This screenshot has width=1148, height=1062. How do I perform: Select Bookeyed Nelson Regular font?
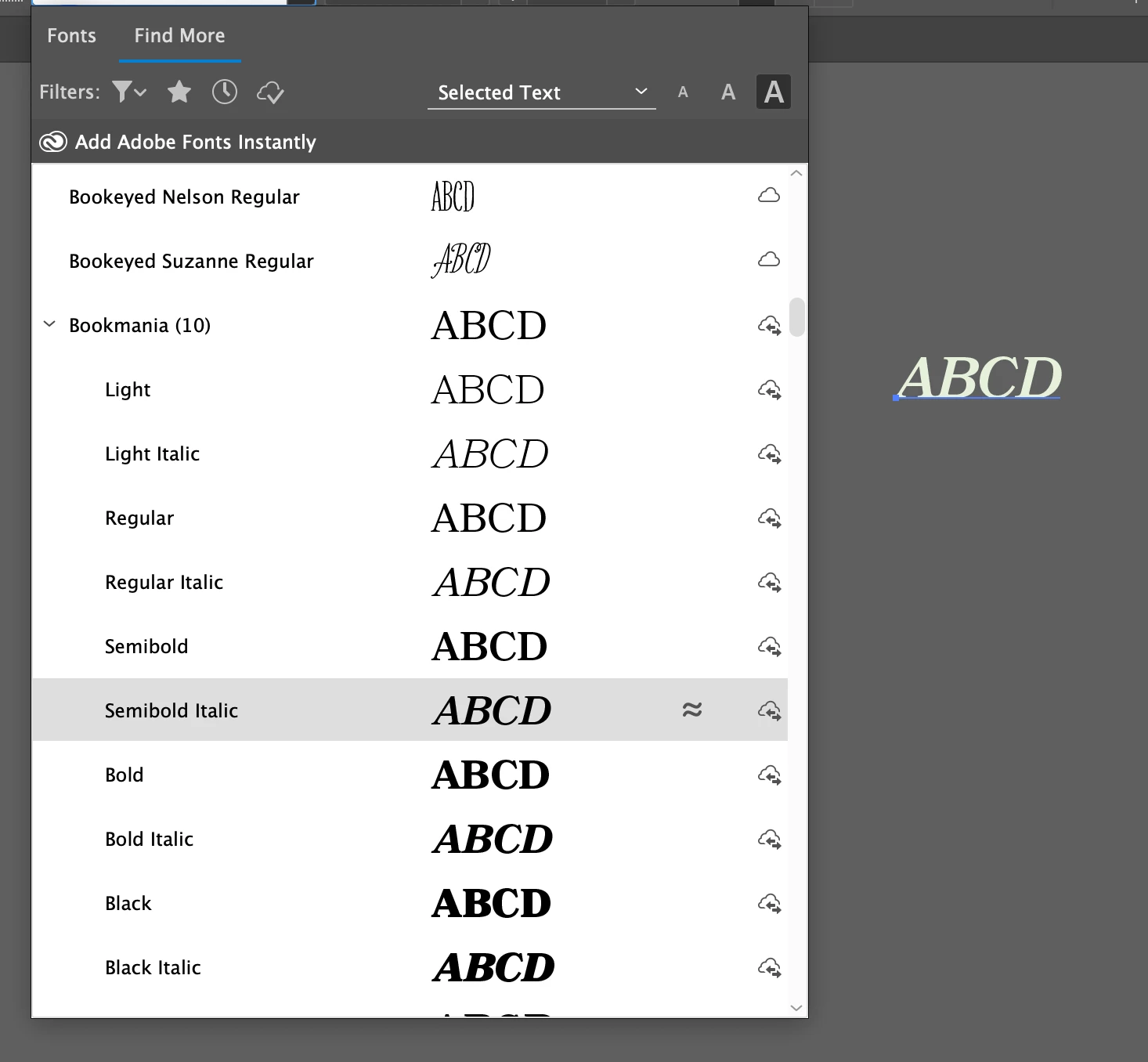click(x=410, y=197)
